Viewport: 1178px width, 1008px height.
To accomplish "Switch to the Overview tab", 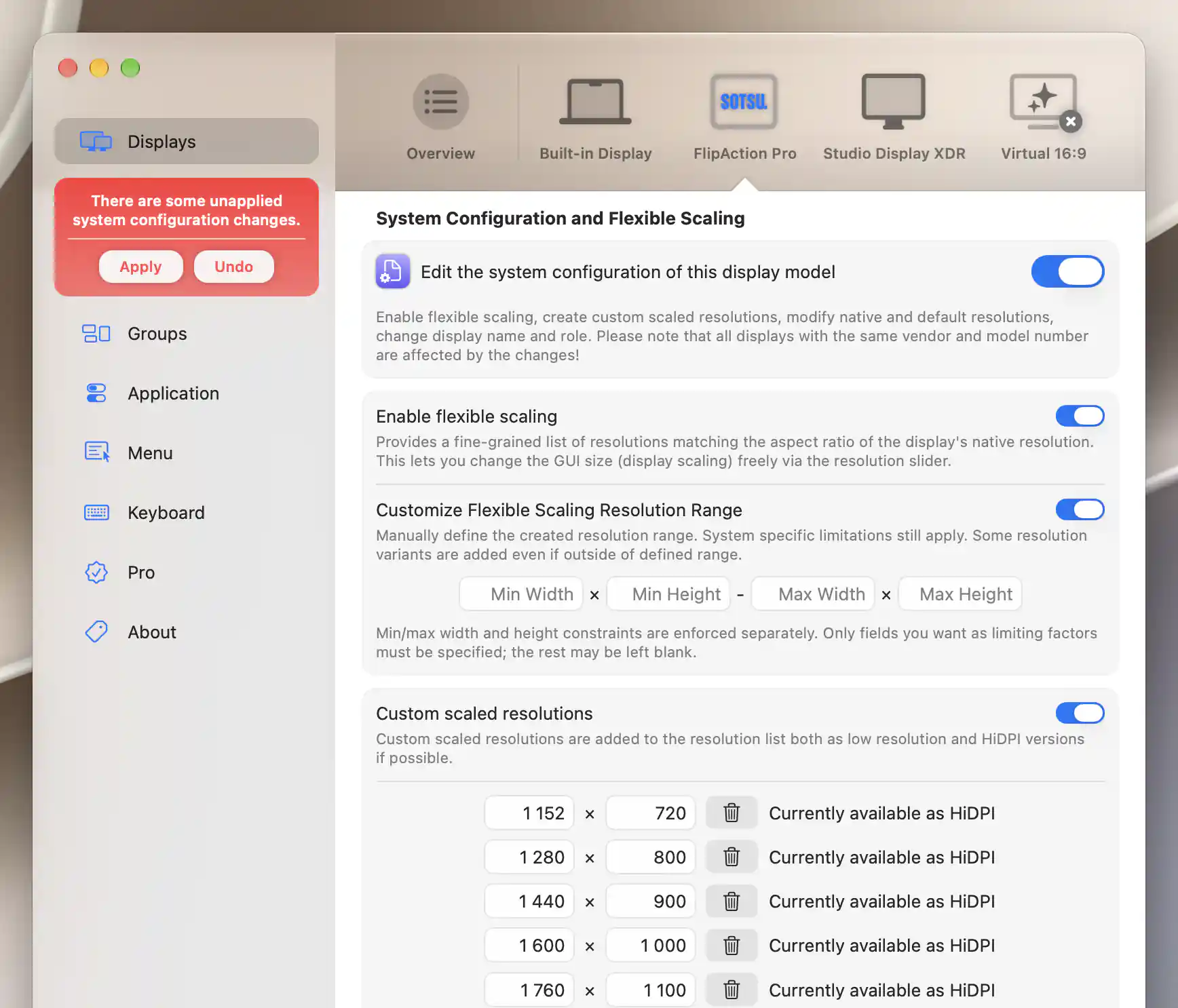I will [x=441, y=117].
